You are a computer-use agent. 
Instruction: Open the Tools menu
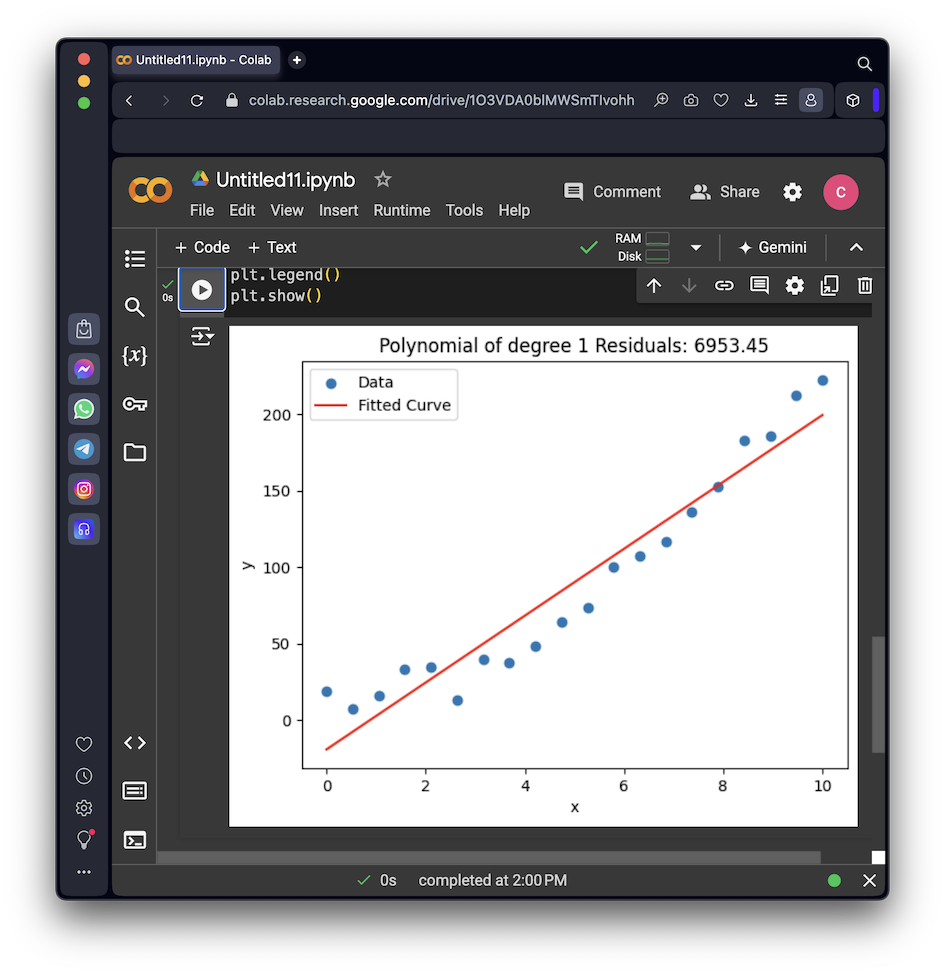pyautogui.click(x=464, y=211)
